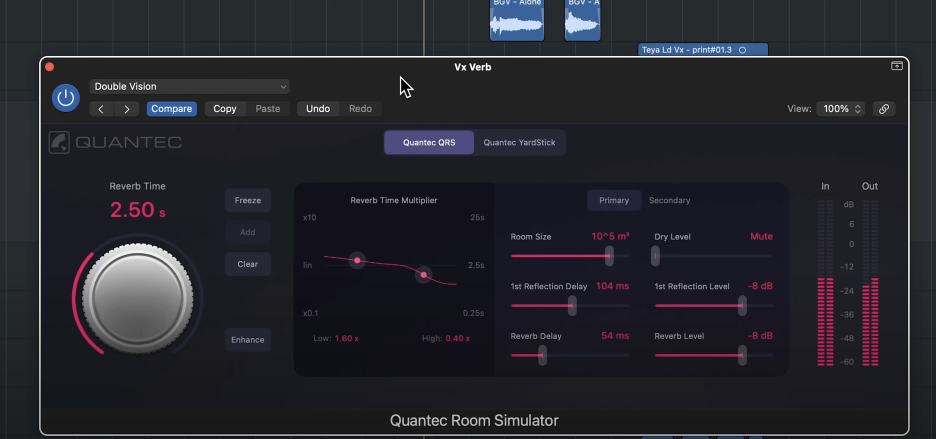Click the large Reverb Time knob

click(x=138, y=298)
